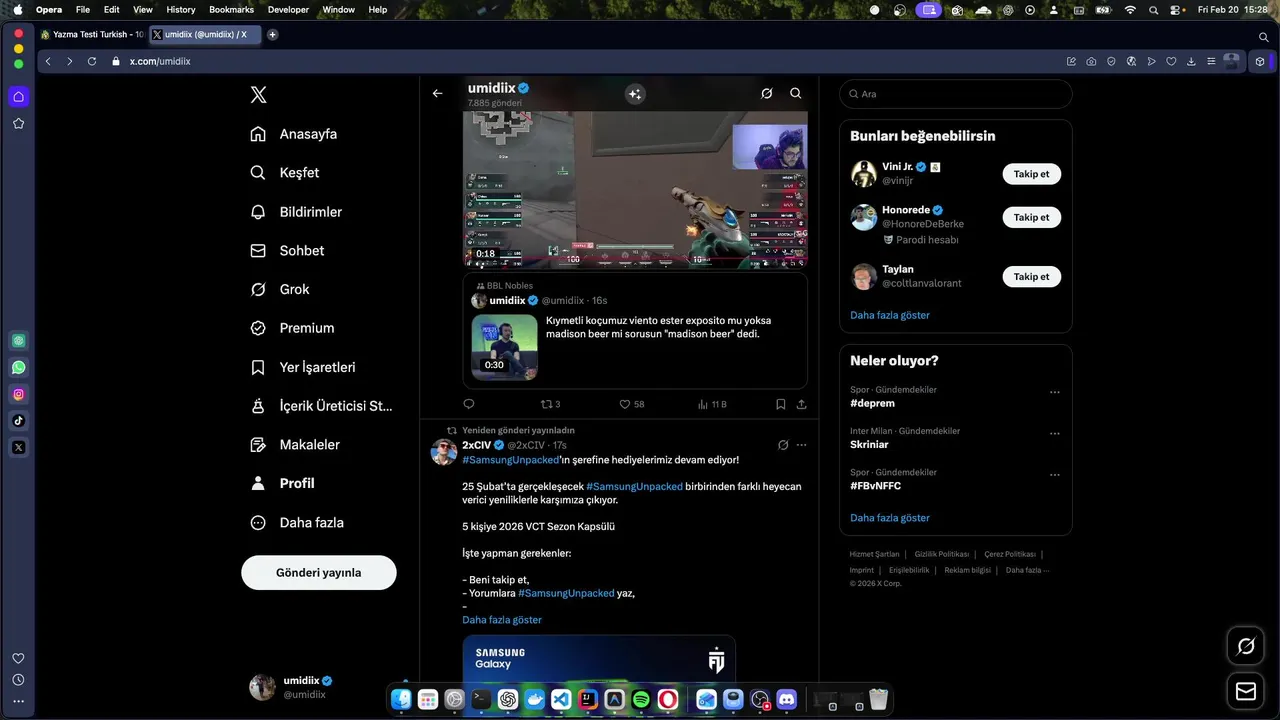1280x720 pixels.
Task: Open more options for #FBvNFFC trend
Action: pos(1054,475)
